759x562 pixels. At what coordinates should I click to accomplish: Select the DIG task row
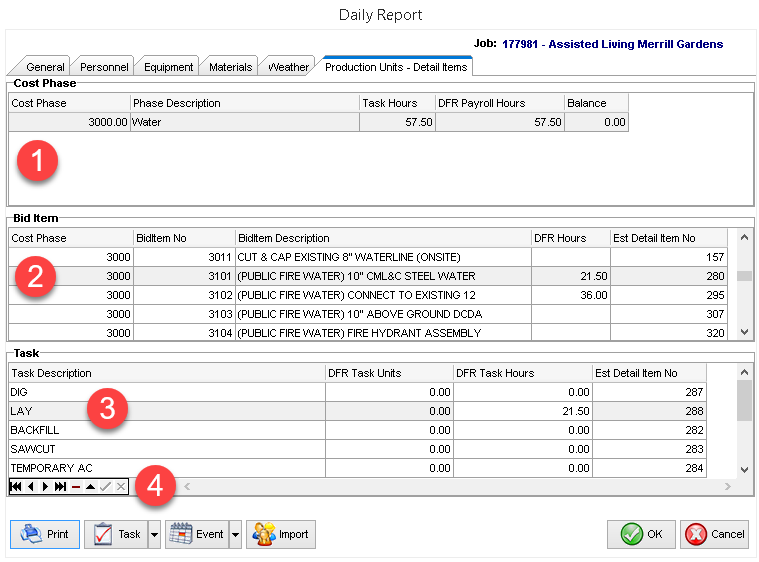358,392
